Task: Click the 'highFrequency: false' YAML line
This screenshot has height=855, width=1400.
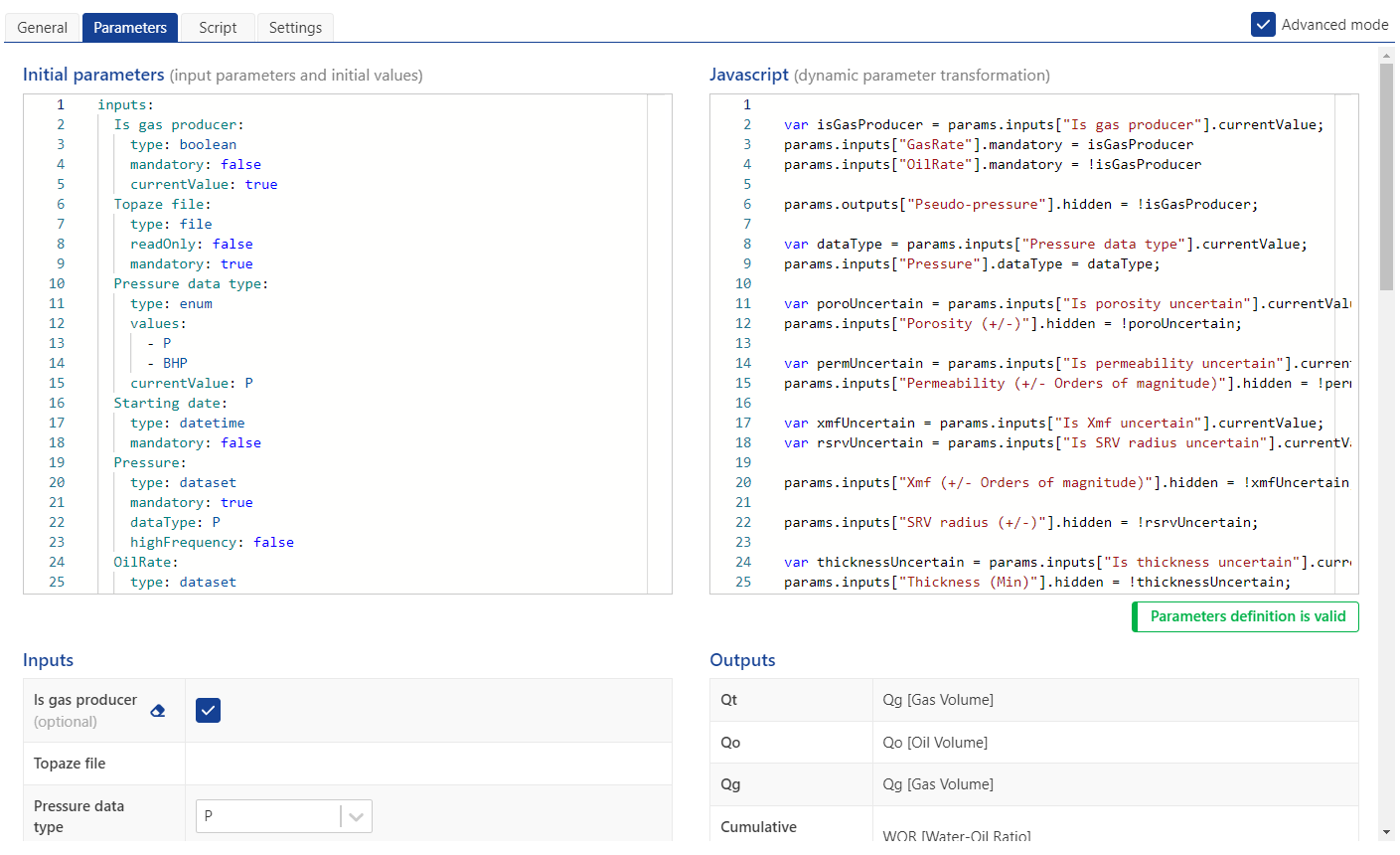Action: point(212,542)
